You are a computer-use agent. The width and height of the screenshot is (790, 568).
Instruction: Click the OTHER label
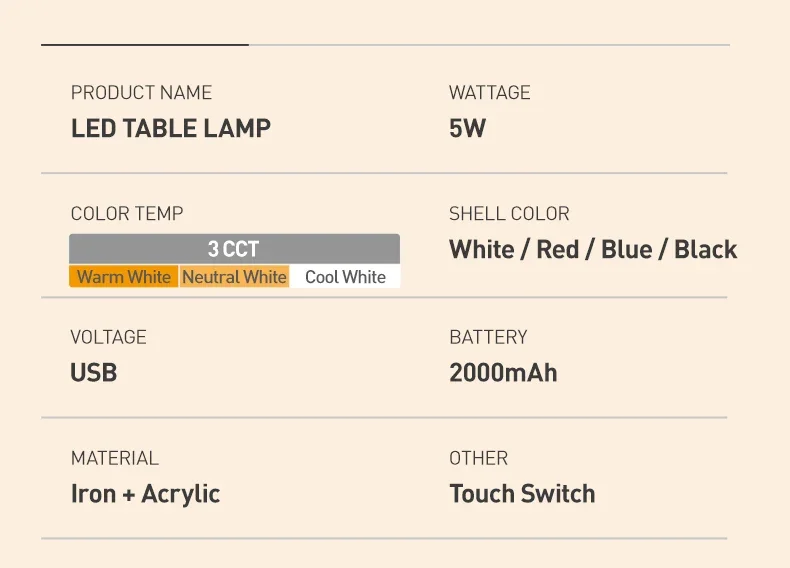[x=479, y=458]
